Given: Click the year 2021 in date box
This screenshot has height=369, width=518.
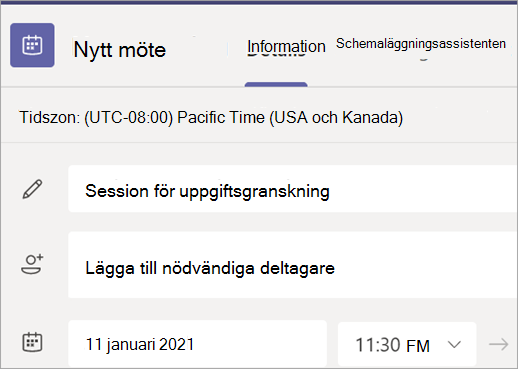Looking at the screenshot, I should [176, 344].
